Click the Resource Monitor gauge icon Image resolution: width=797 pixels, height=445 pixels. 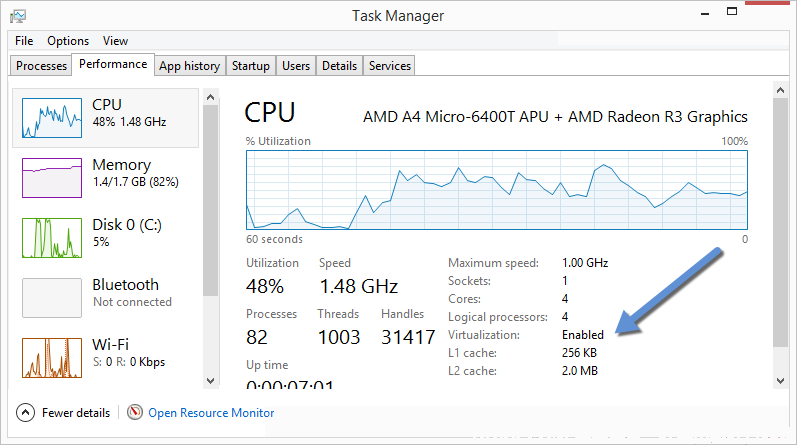pos(135,412)
